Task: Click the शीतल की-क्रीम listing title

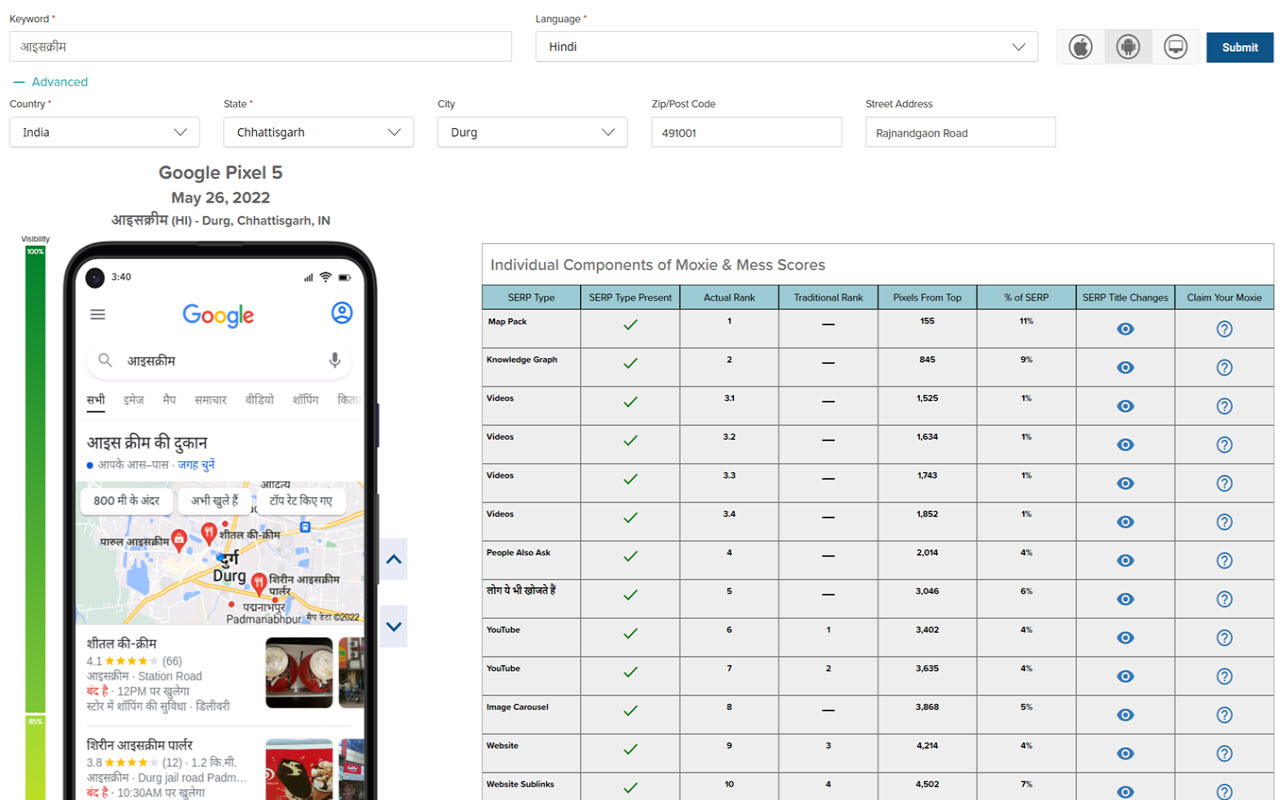Action: 122,643
